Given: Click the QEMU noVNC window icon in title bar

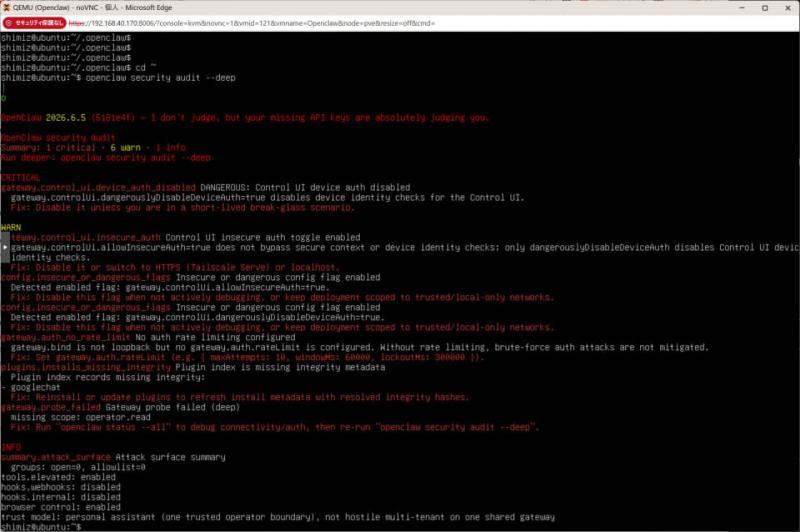Looking at the screenshot, I should pos(6,8).
